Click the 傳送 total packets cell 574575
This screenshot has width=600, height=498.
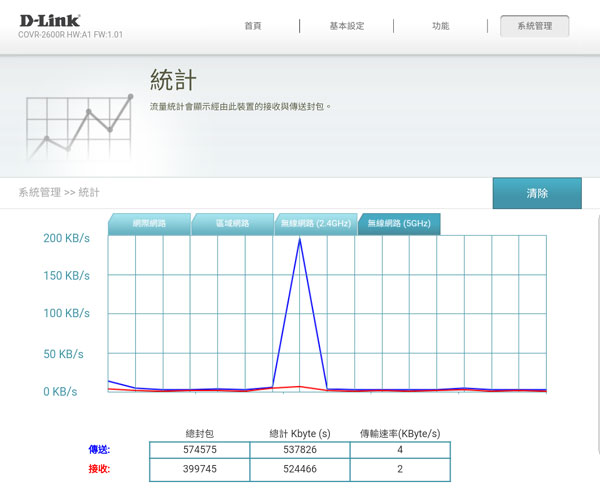click(x=200, y=450)
